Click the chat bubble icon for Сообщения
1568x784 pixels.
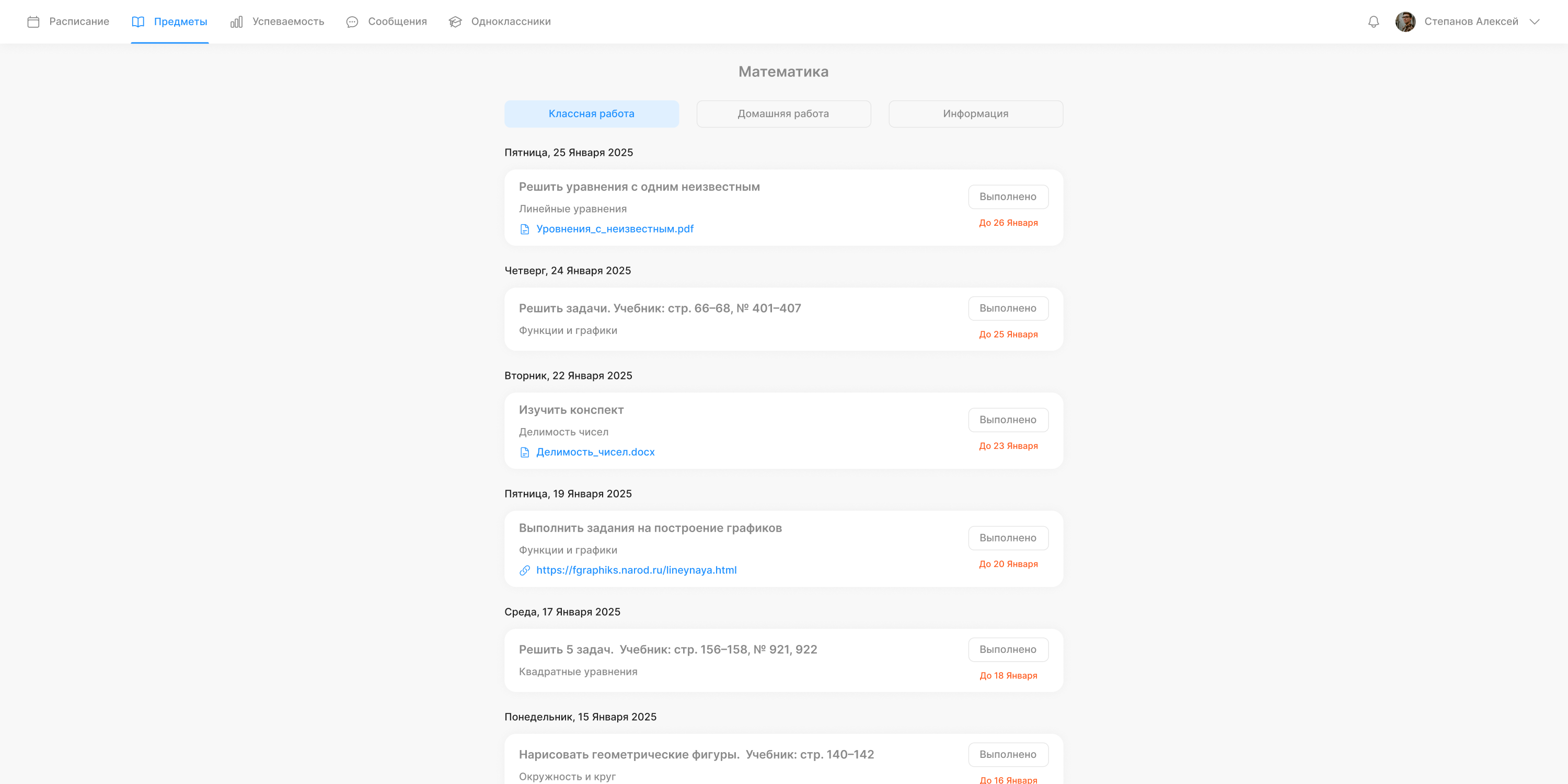coord(352,22)
